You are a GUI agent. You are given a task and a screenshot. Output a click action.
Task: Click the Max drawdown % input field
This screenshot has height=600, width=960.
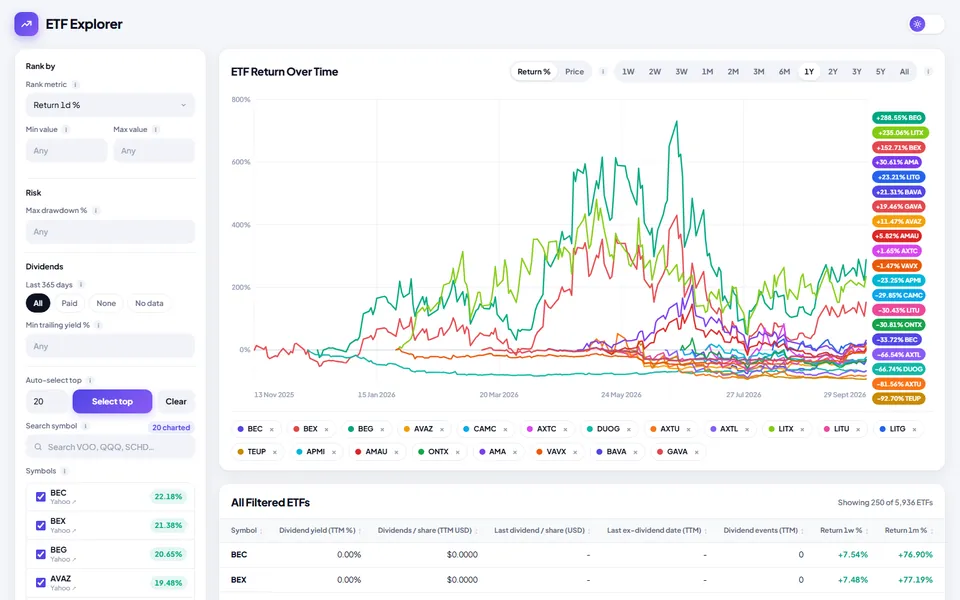tap(110, 232)
